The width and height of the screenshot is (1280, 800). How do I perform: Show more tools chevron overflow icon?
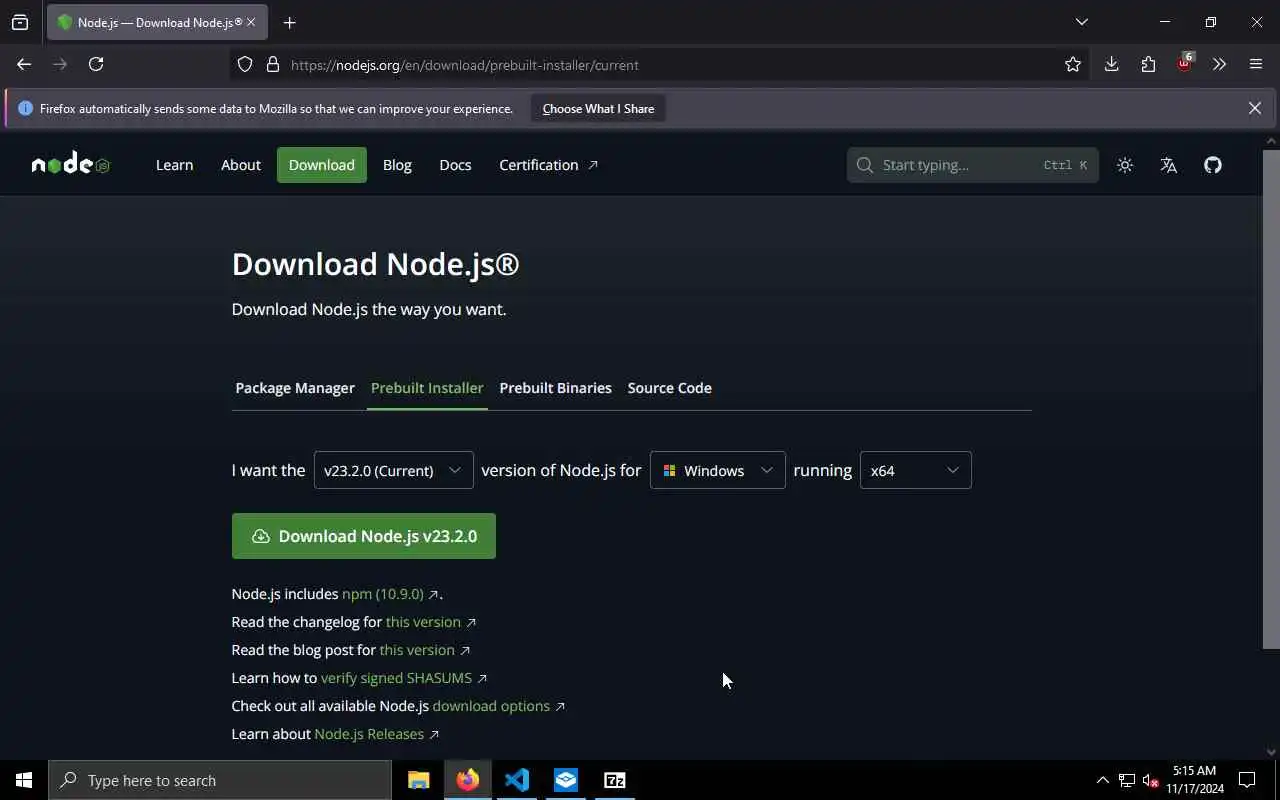[x=1219, y=64]
